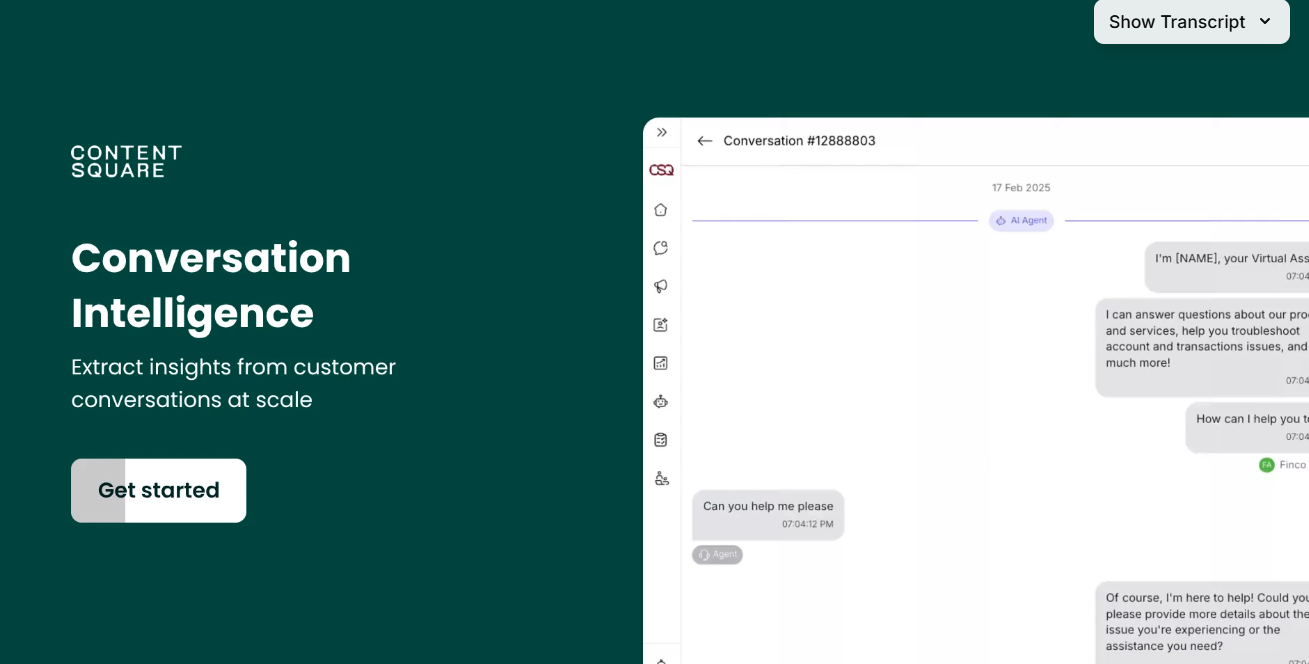The image size is (1309, 664).
Task: Click the Finco label beside the avatar
Action: point(1293,465)
